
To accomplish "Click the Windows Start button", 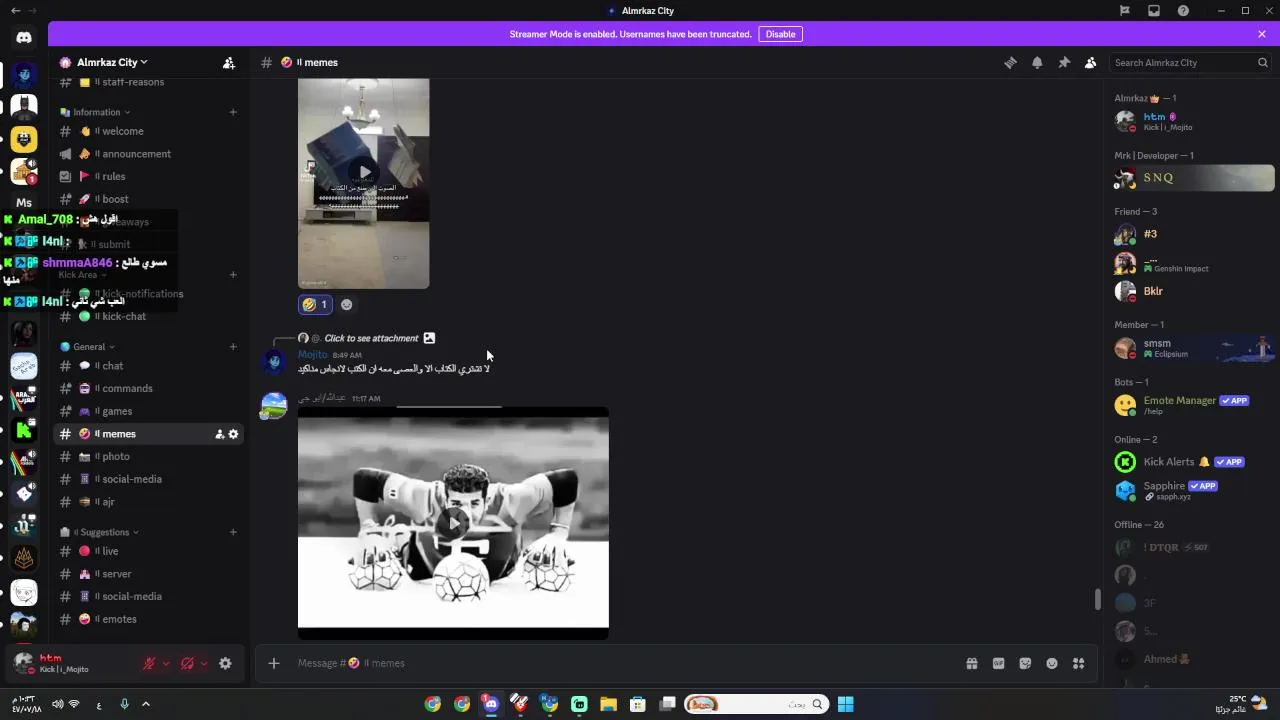I will (845, 704).
